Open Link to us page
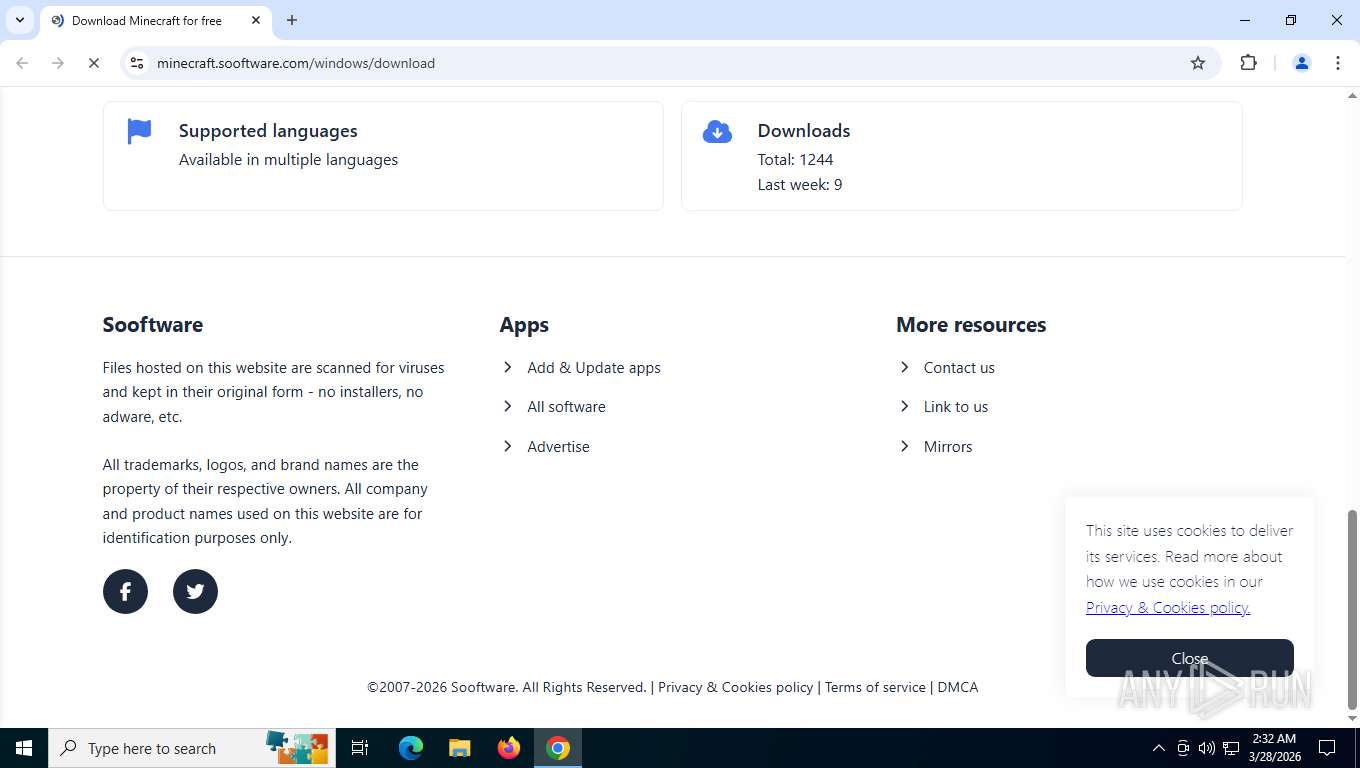The image size is (1360, 768). click(x=955, y=407)
